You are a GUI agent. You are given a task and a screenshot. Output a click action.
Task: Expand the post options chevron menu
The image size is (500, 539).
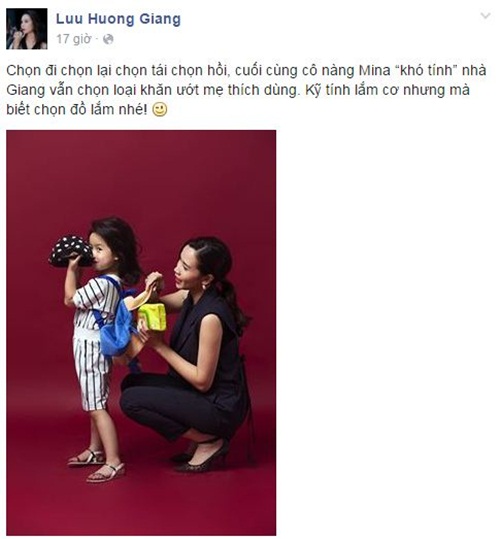click(485, 15)
